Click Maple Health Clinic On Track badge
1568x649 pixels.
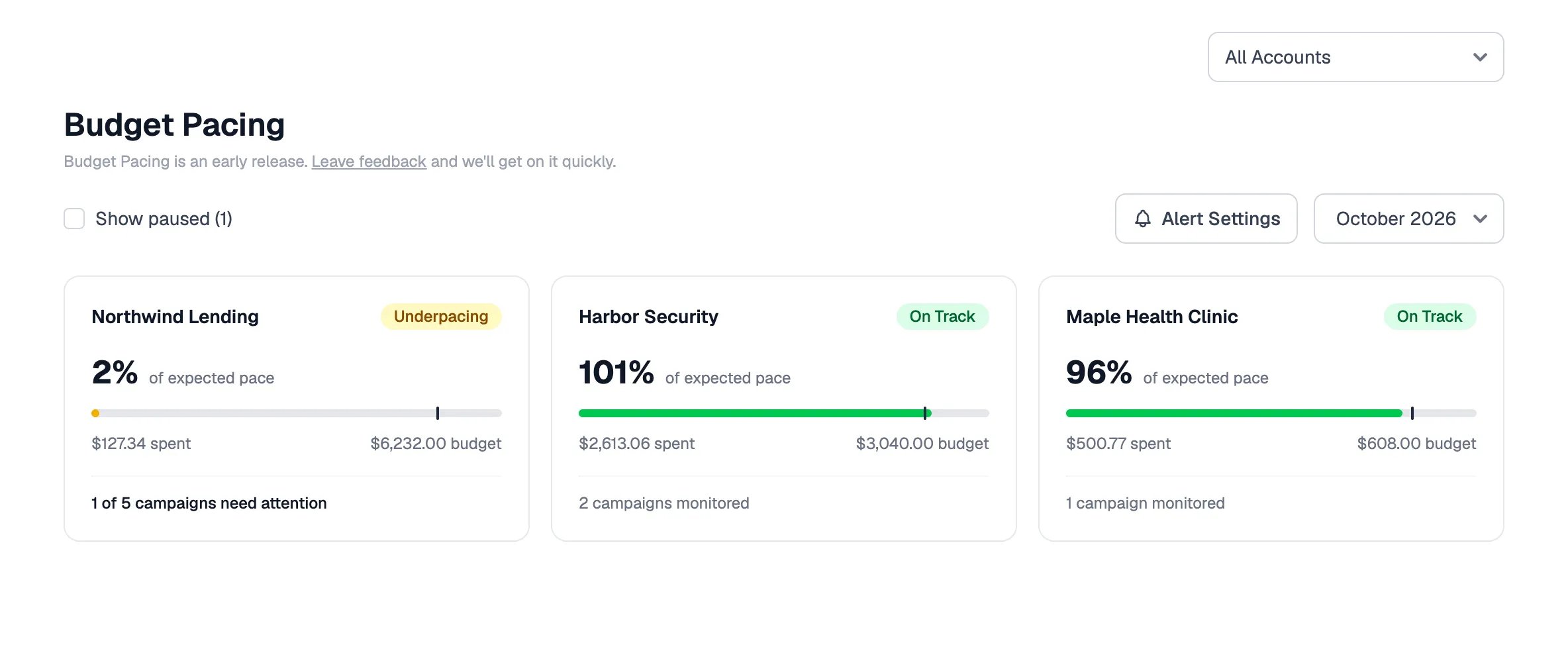1430,317
